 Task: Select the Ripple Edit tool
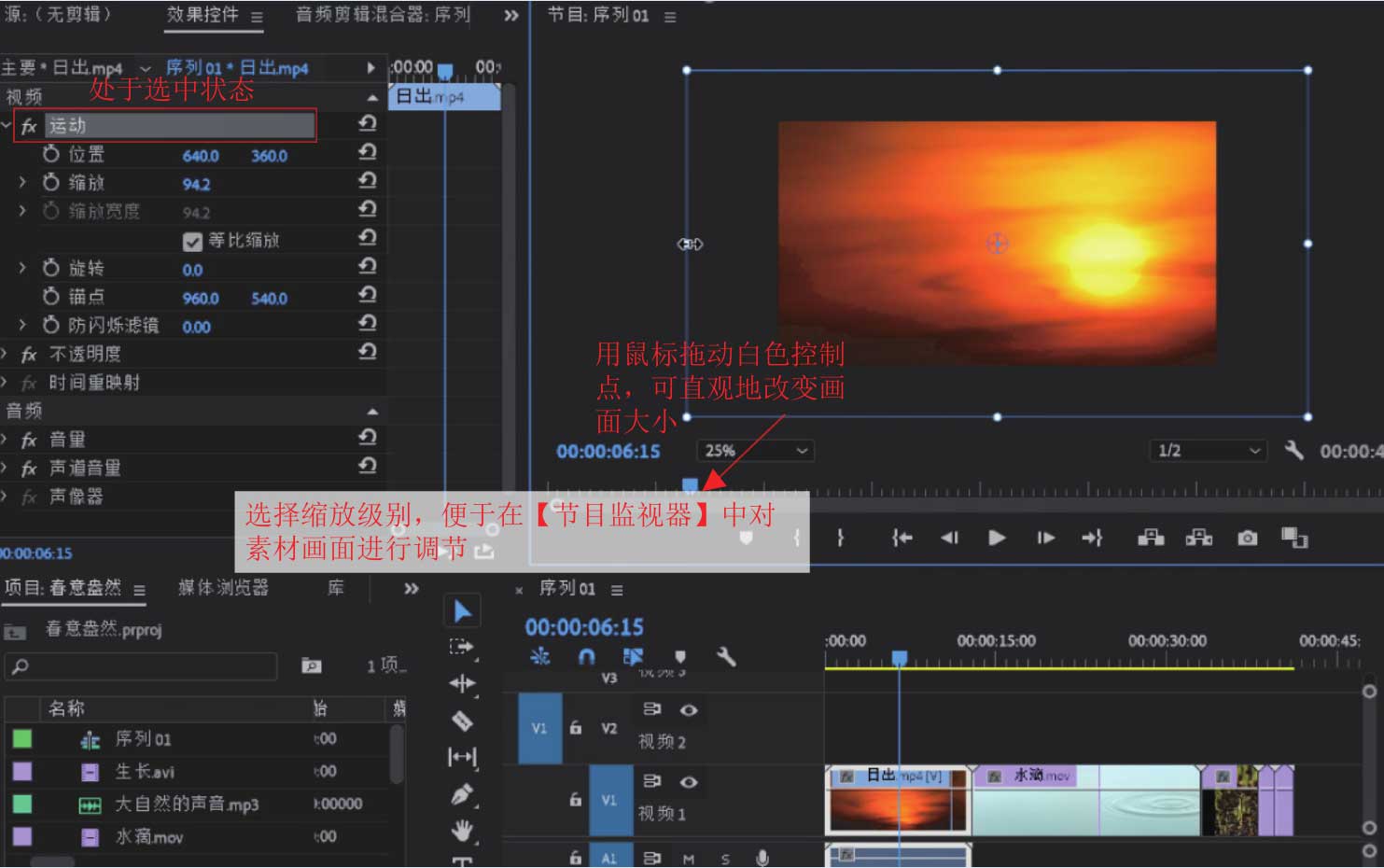click(x=462, y=683)
